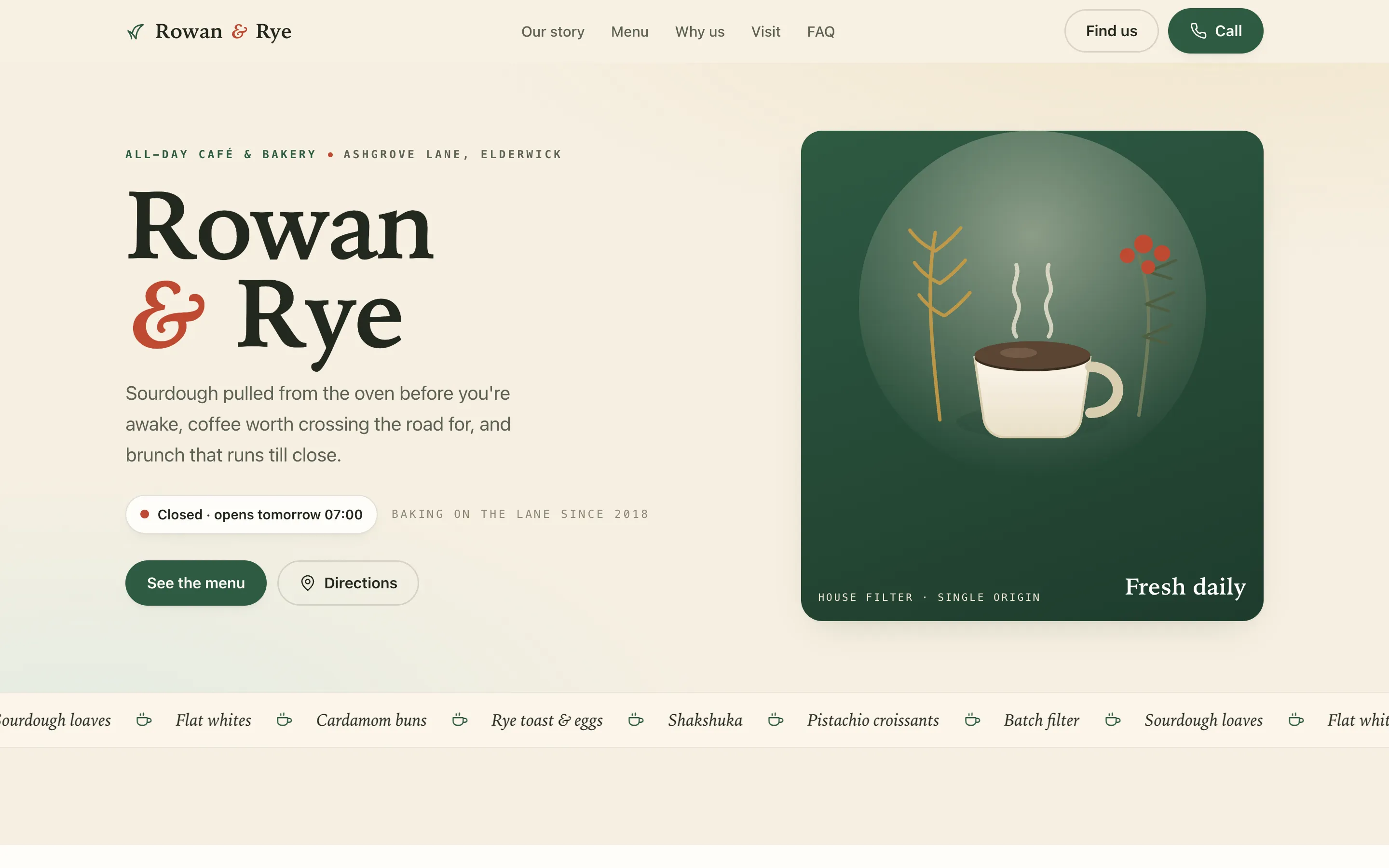This screenshot has height=868, width=1389.
Task: Click Rye toast & eggs in the ticker
Action: 547,720
